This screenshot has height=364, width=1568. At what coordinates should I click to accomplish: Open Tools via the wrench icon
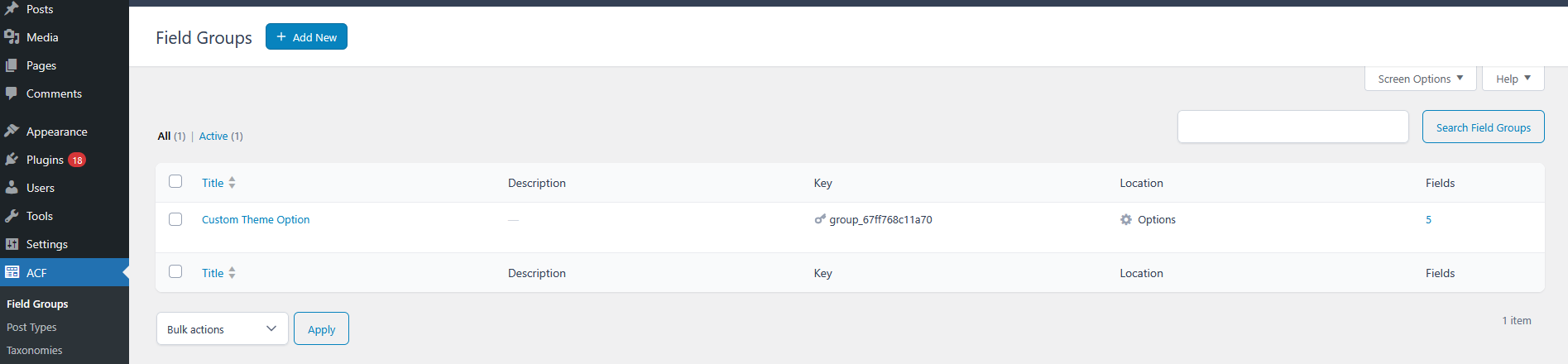(x=12, y=216)
